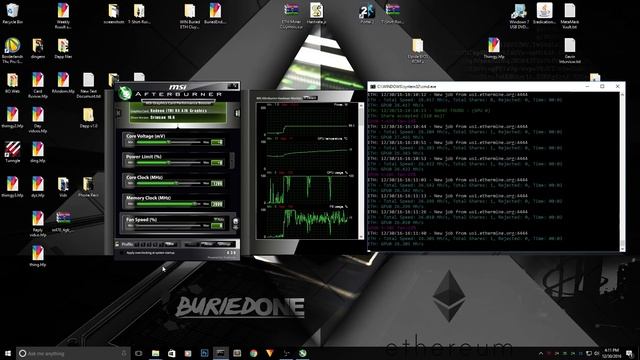Screen dimensions: 640x360
Task: Open Afterburner Settings
Action: coord(224,244)
